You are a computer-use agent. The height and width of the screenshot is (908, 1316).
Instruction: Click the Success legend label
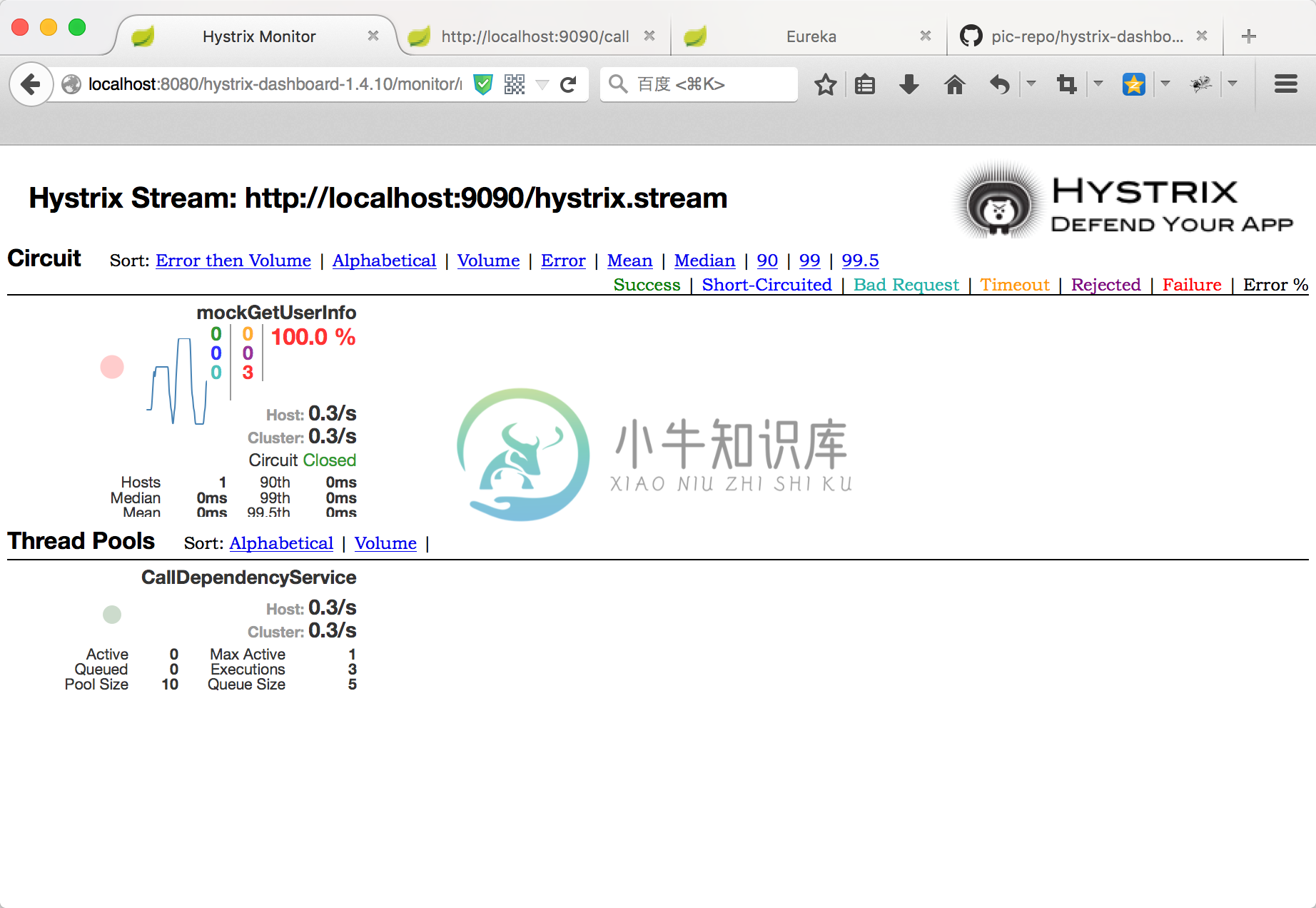[647, 285]
